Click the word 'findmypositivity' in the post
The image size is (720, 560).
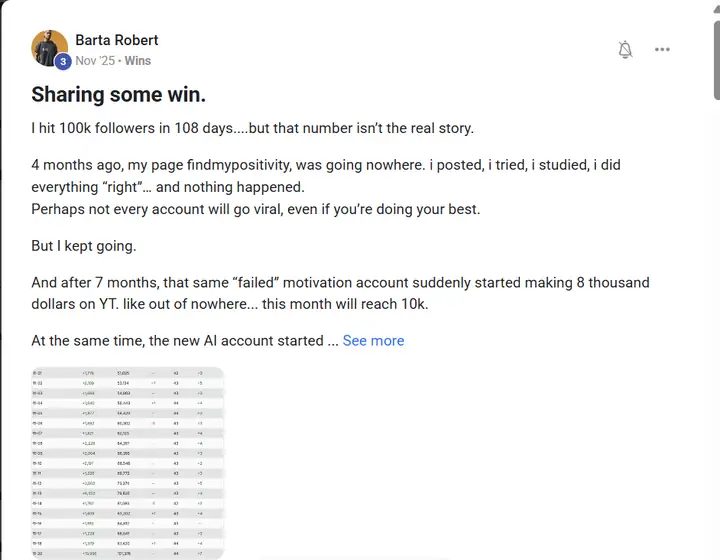point(239,165)
